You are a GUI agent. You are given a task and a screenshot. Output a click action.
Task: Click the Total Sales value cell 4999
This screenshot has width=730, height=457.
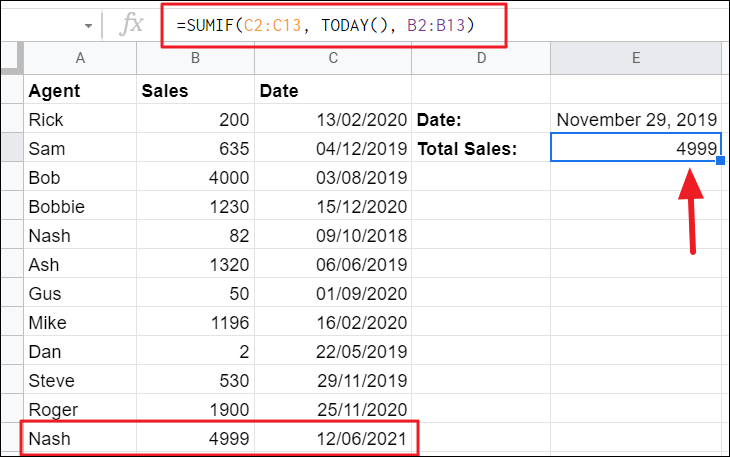pyautogui.click(x=636, y=149)
